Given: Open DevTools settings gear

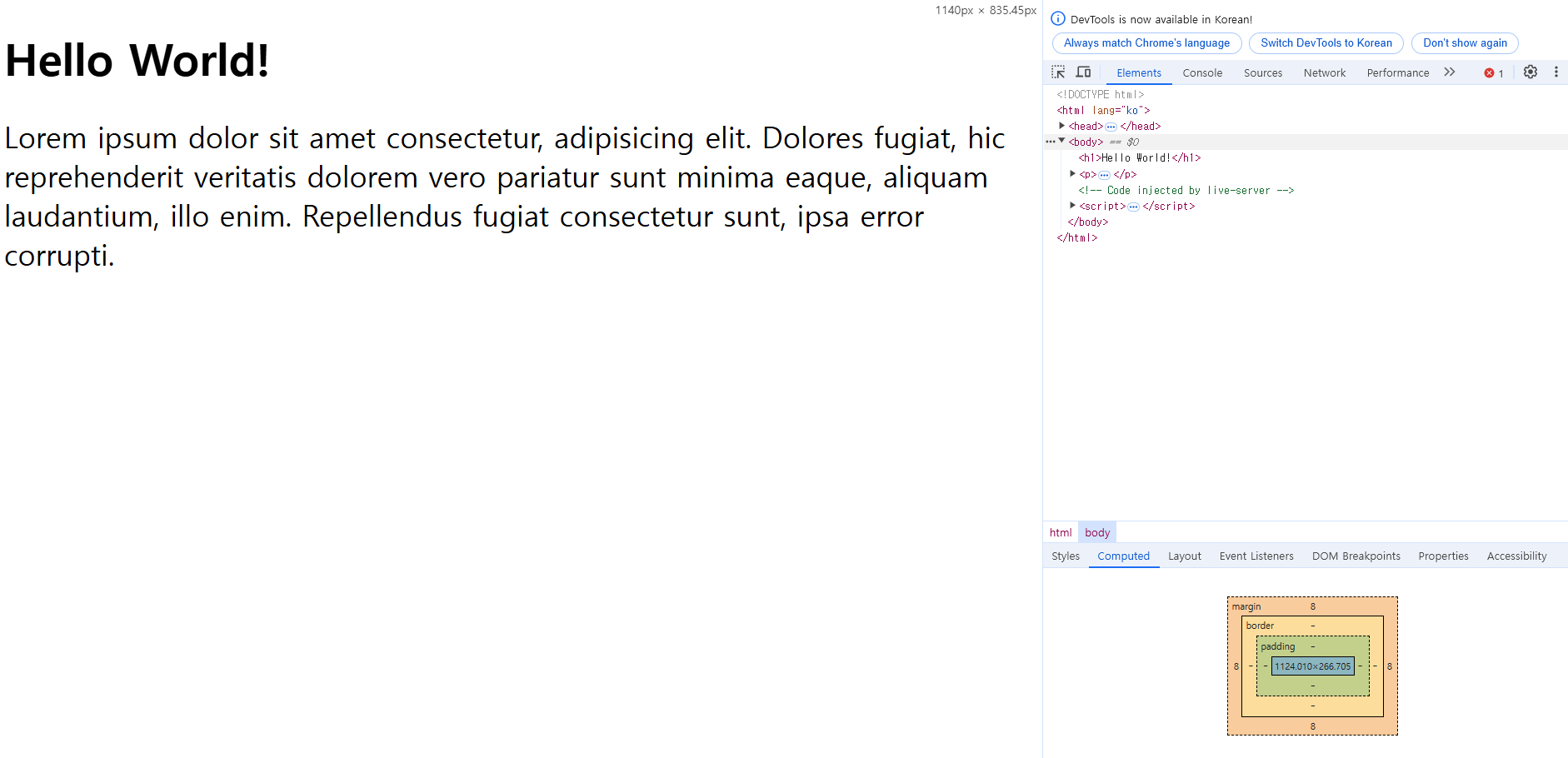Looking at the screenshot, I should click(x=1531, y=72).
